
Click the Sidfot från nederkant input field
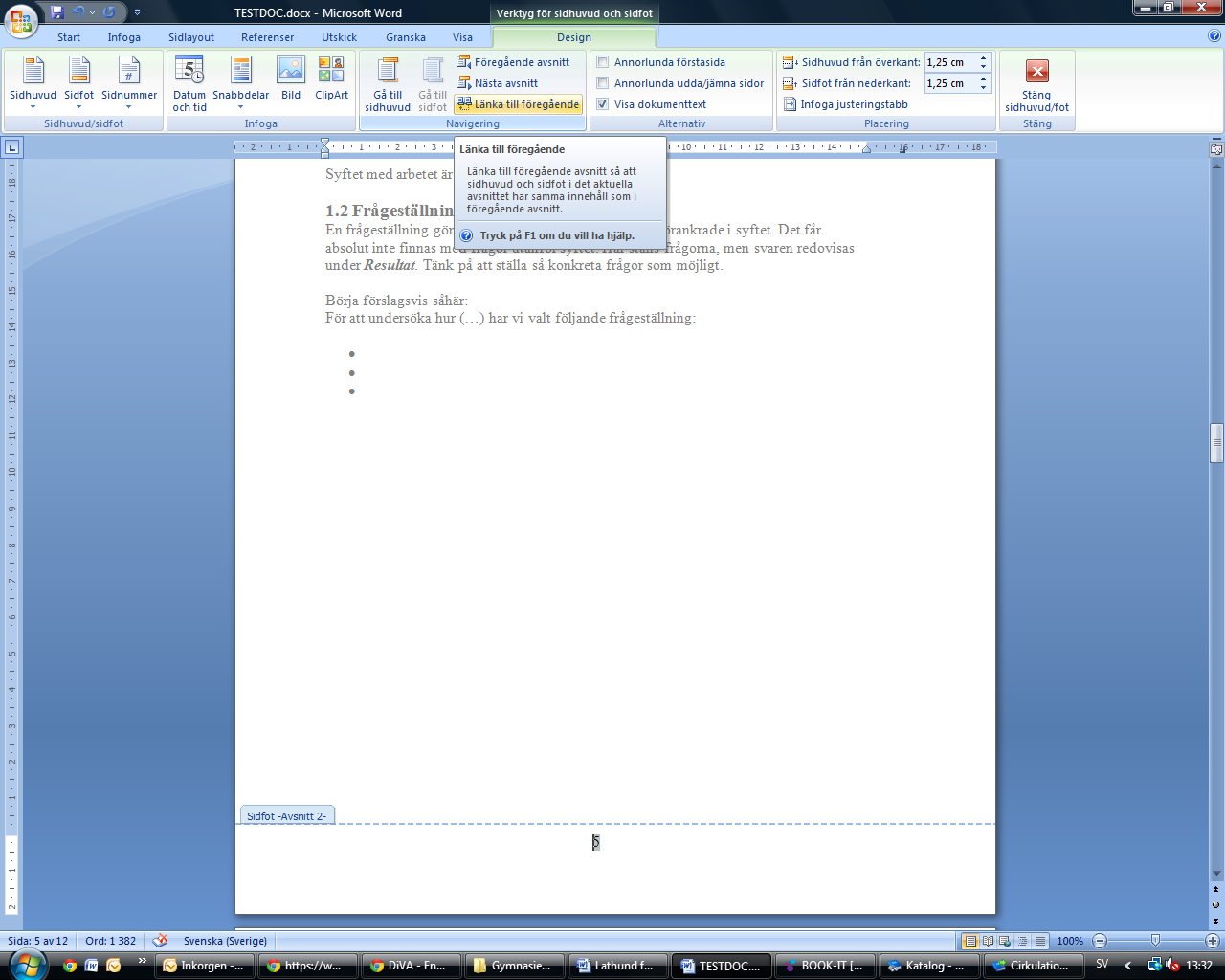coord(949,83)
